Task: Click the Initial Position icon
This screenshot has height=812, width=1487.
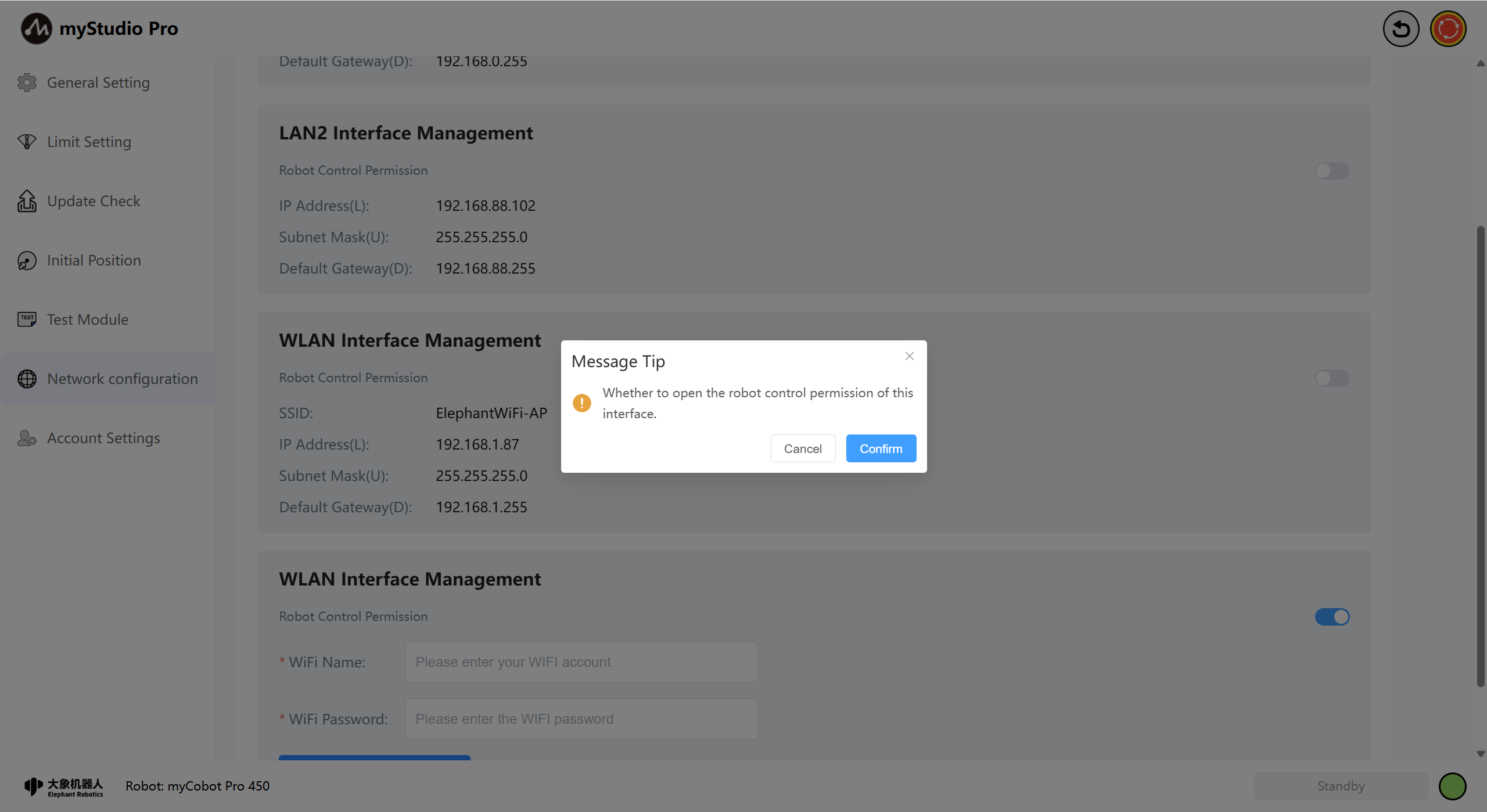Action: (x=27, y=260)
